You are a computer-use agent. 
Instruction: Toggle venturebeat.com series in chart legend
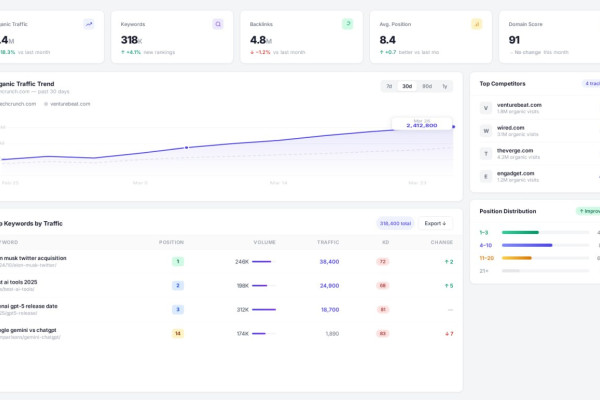68,103
